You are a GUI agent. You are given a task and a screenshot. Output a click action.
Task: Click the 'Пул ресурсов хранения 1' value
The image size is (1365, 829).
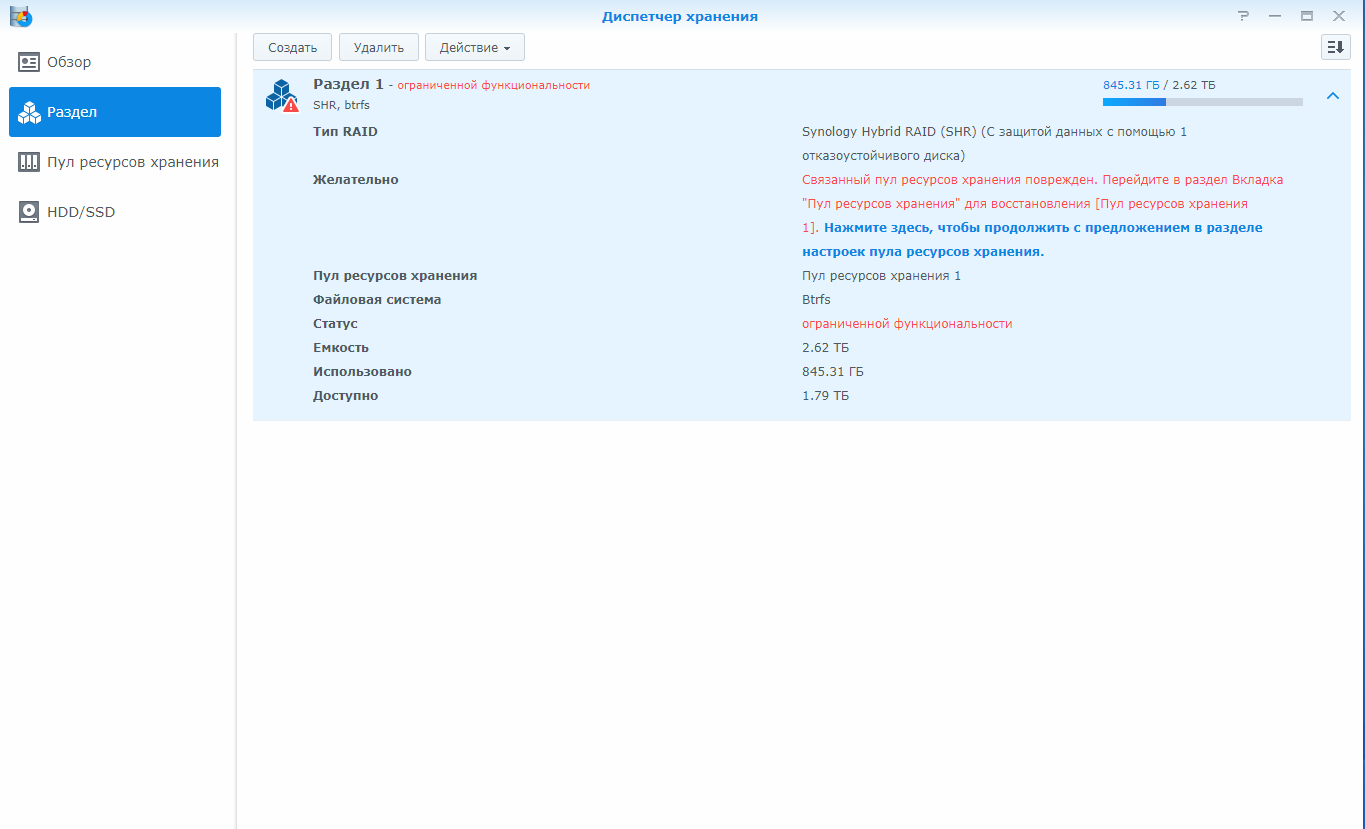(x=881, y=276)
